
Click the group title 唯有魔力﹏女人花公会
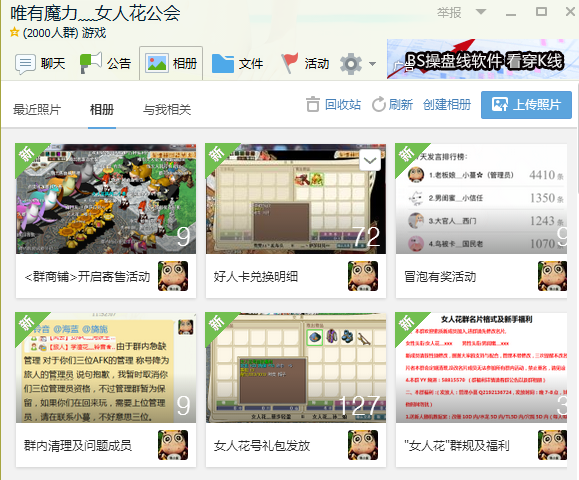tap(95, 14)
